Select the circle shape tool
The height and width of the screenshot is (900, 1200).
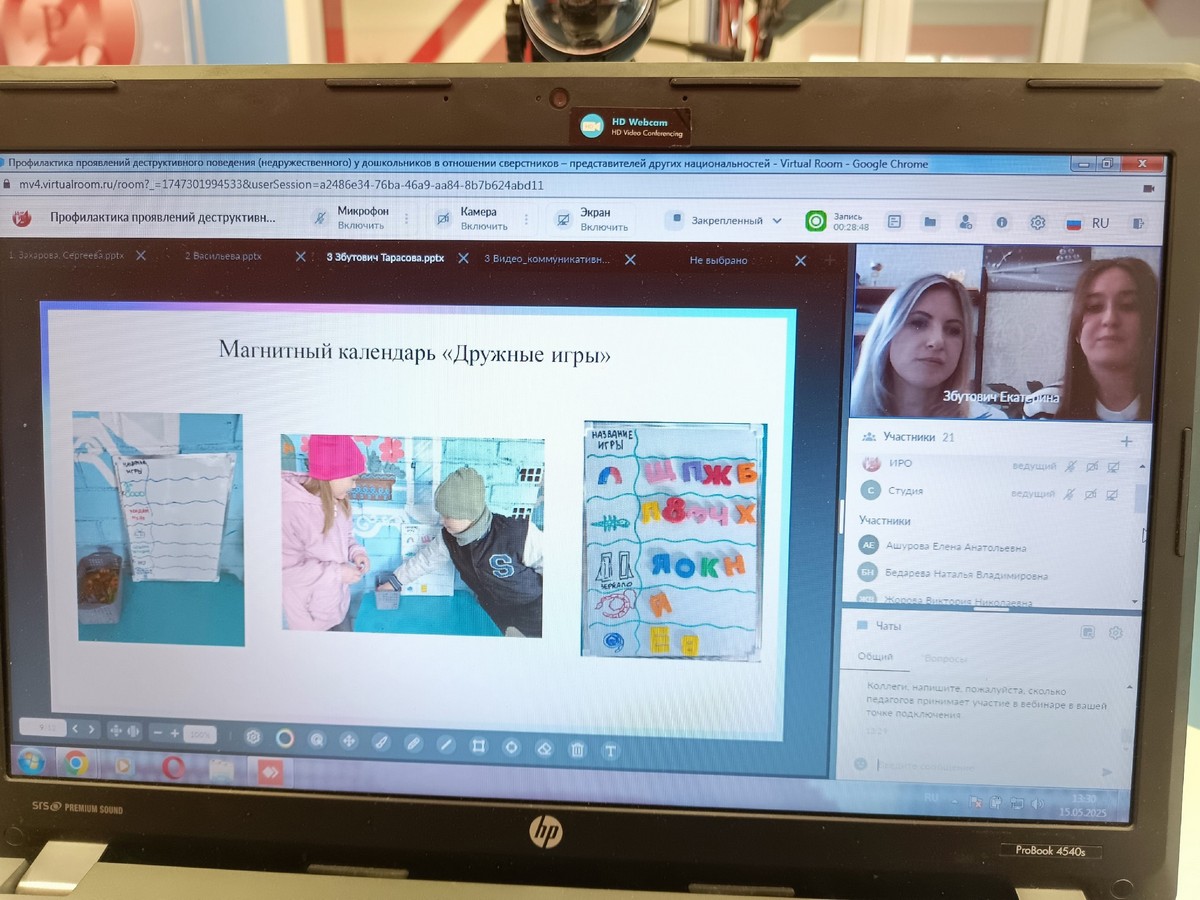tap(511, 746)
